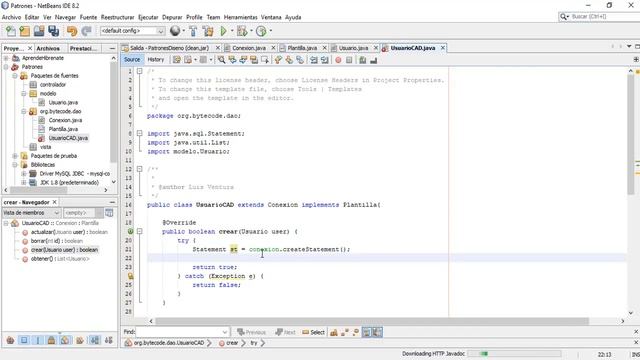This screenshot has height=360, width=640.
Task: Click the red Start Macro Recording icon
Action: (x=338, y=60)
